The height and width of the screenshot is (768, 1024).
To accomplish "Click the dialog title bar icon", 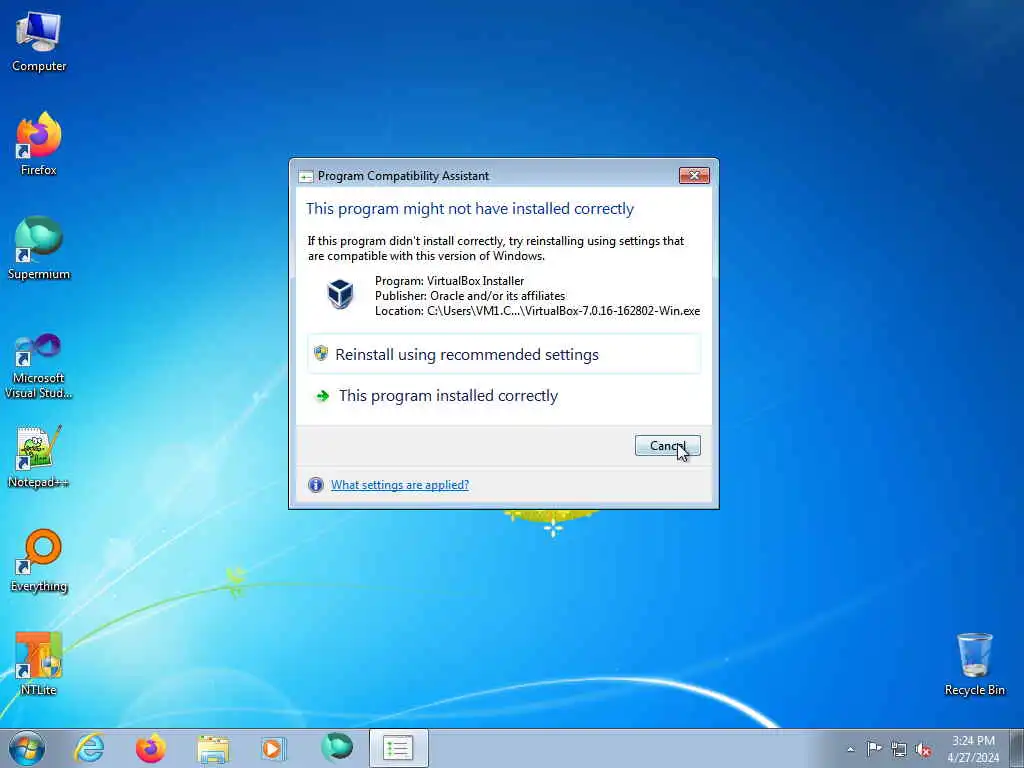I will tap(306, 176).
